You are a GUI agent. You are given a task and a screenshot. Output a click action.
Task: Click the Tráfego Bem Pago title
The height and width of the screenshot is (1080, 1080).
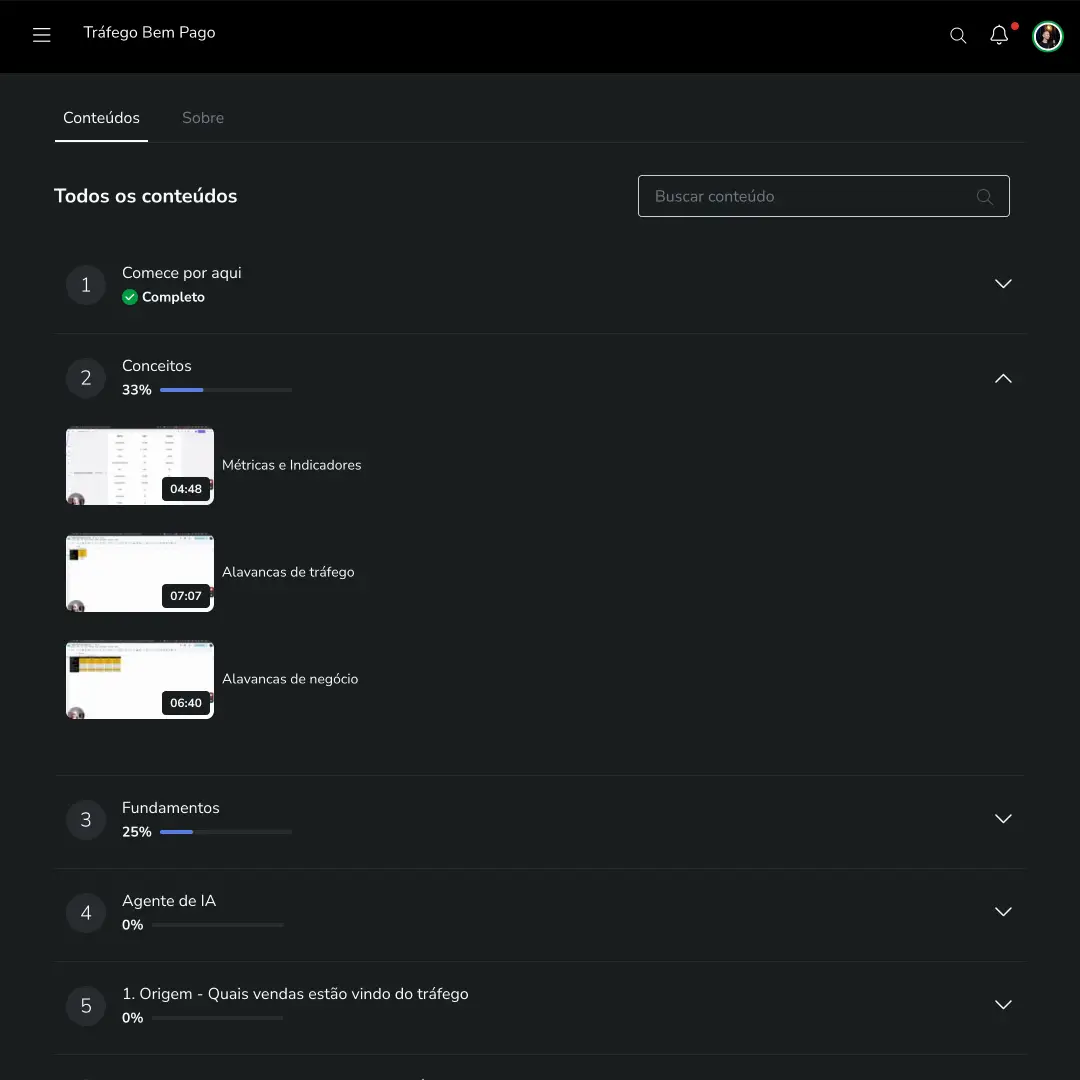click(149, 32)
